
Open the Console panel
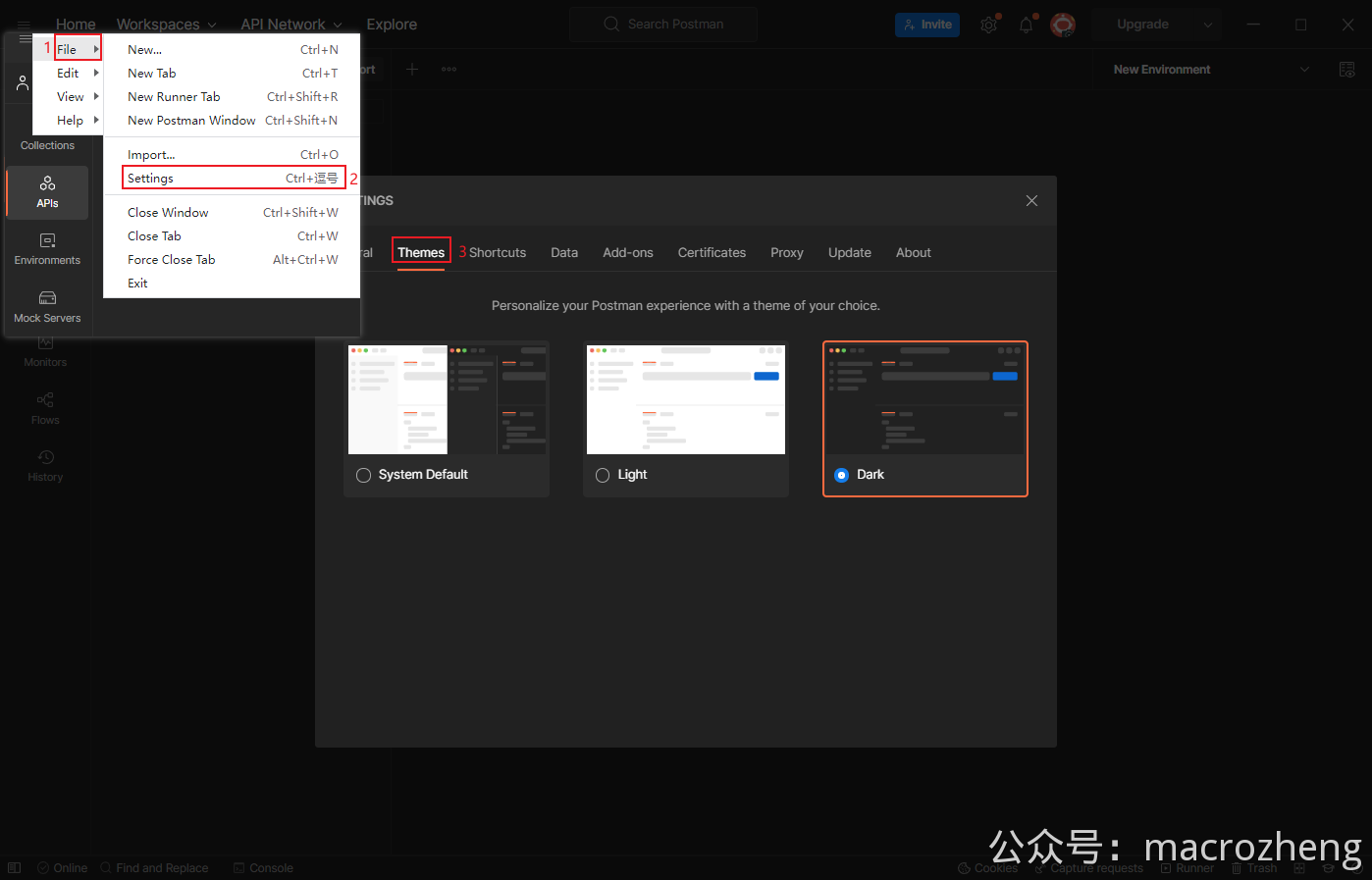point(263,868)
